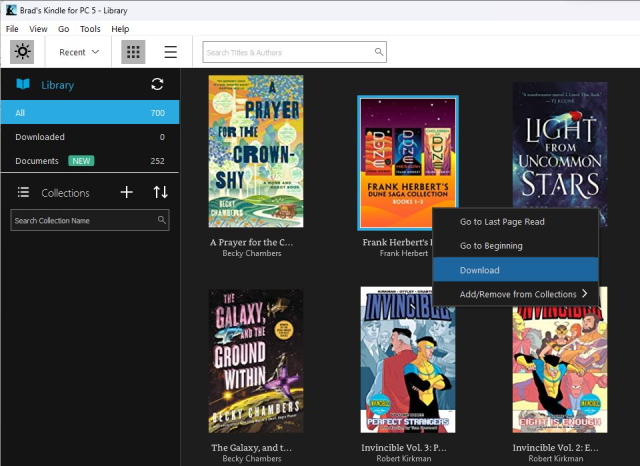This screenshot has width=640, height=466.
Task: Open A Prayer for the Crown-Shy cover
Action: point(255,151)
